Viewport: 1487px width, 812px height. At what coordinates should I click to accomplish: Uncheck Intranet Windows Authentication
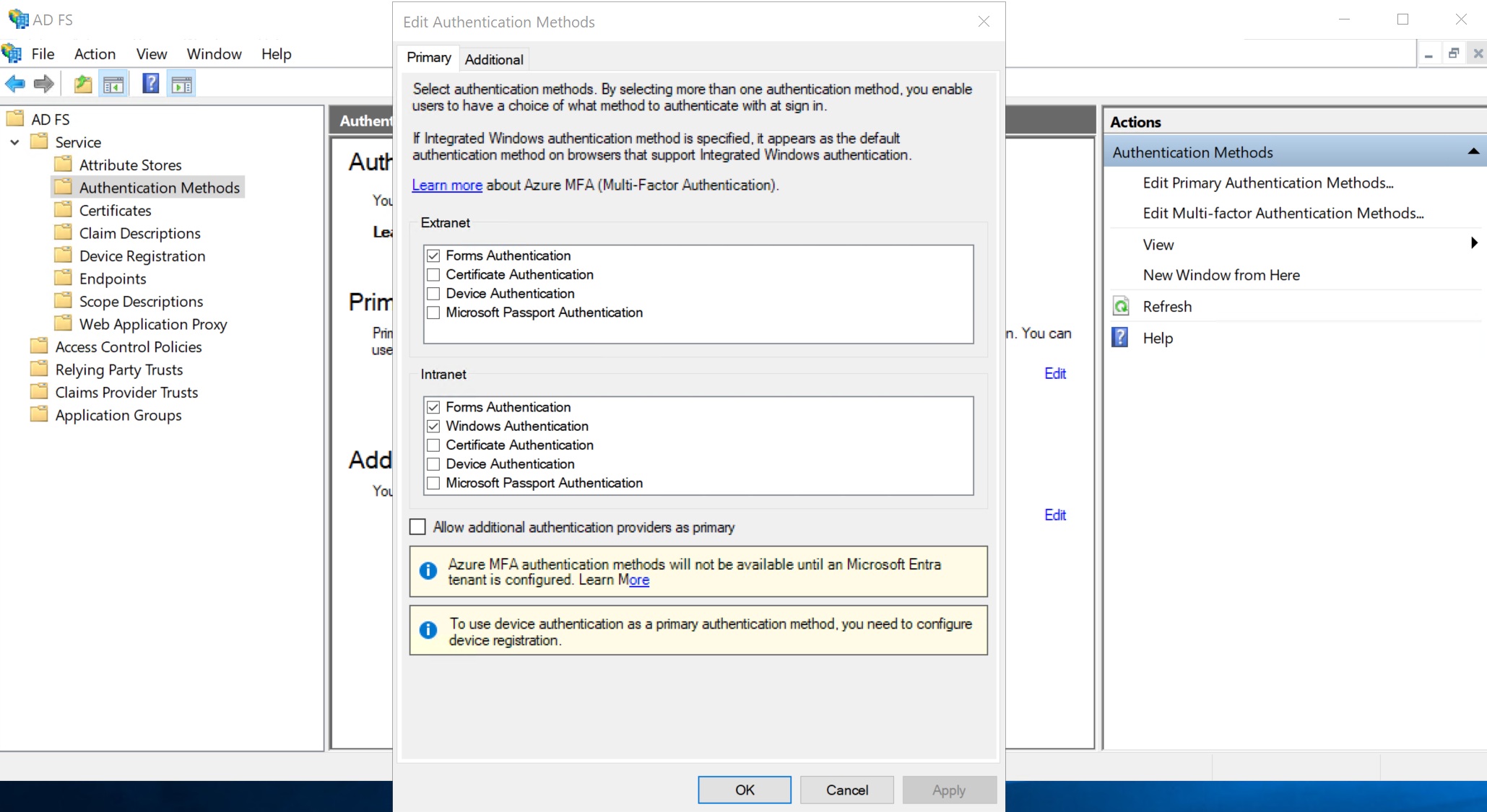pos(433,426)
